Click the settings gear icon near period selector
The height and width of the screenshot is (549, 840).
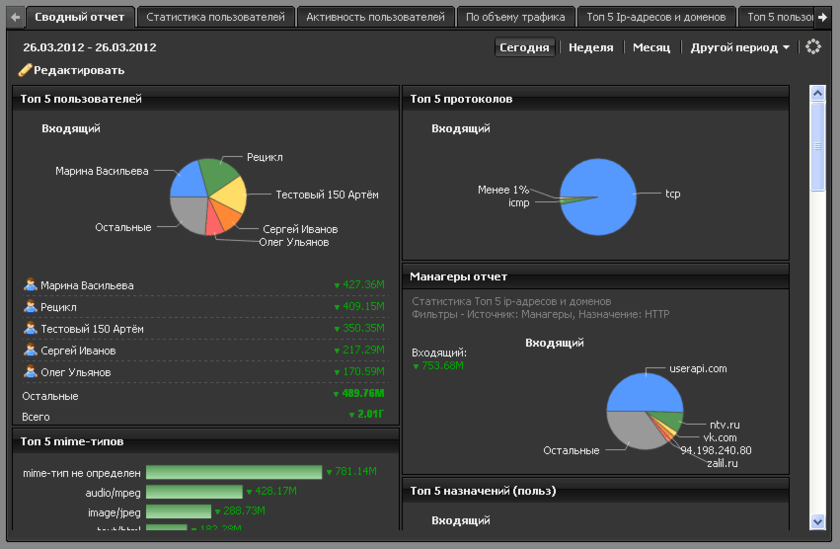pyautogui.click(x=813, y=47)
